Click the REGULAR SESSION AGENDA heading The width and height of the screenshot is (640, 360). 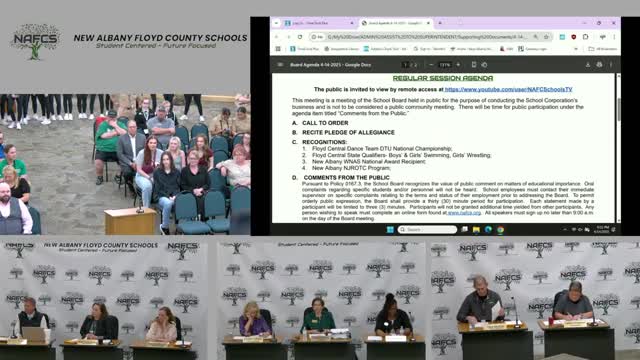[x=443, y=78]
